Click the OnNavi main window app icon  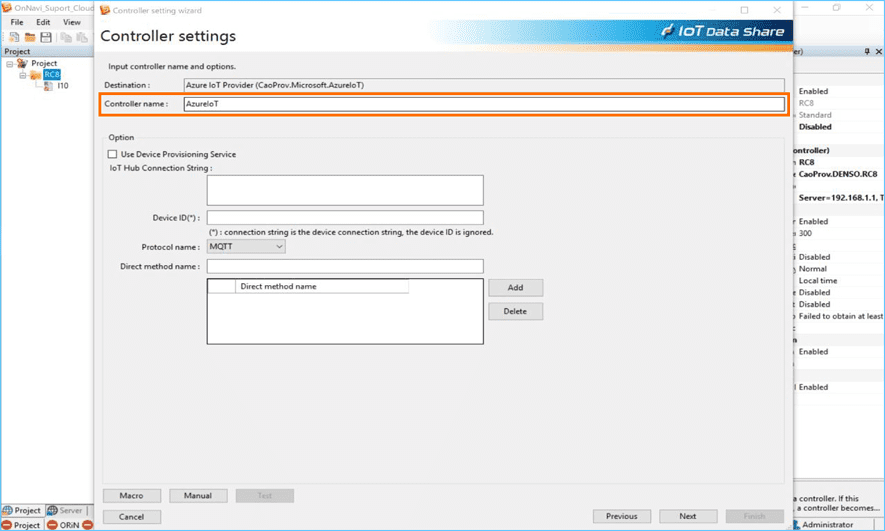[7, 8]
